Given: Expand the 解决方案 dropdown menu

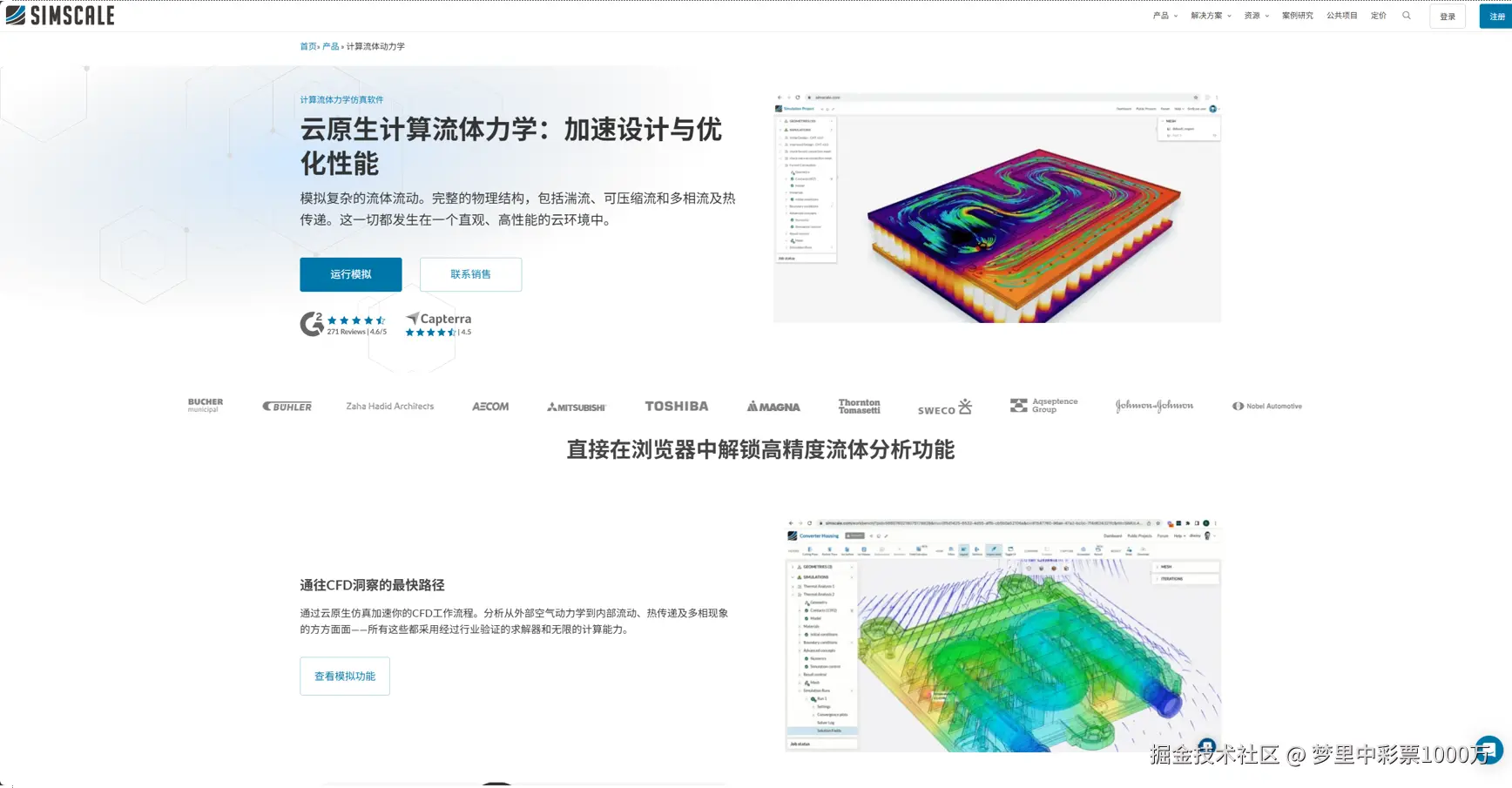Looking at the screenshot, I should click(1210, 16).
